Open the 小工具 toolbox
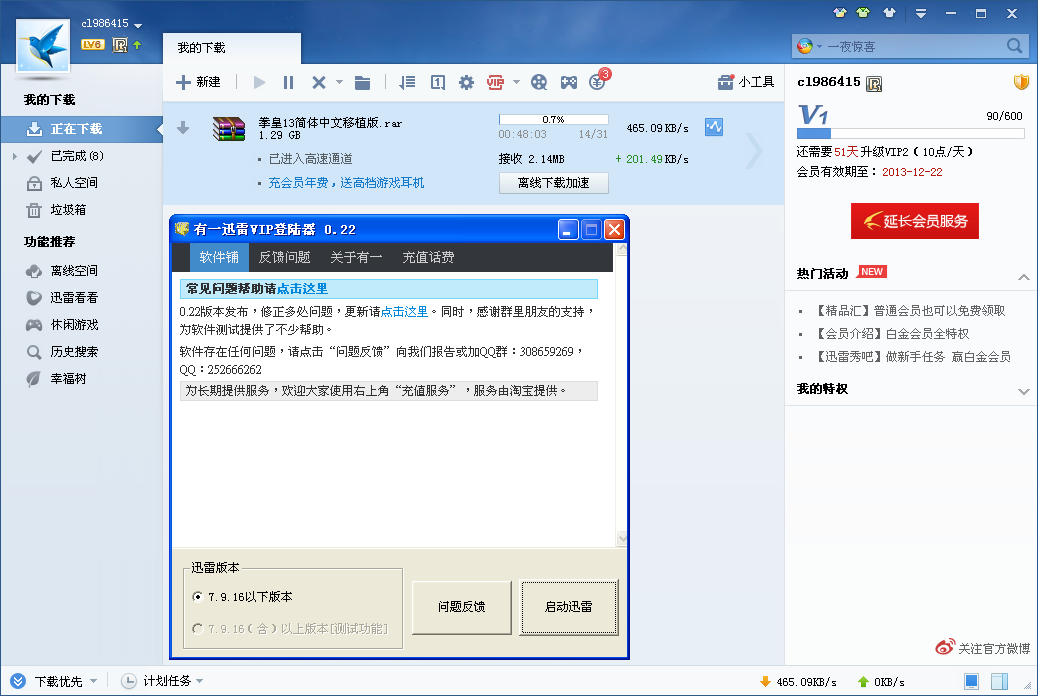This screenshot has height=696, width=1038. click(745, 82)
